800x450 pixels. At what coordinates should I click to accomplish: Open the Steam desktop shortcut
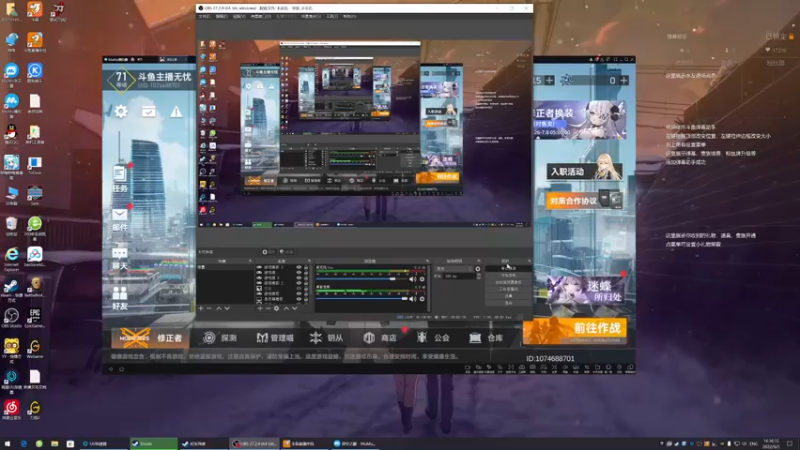tap(11, 290)
